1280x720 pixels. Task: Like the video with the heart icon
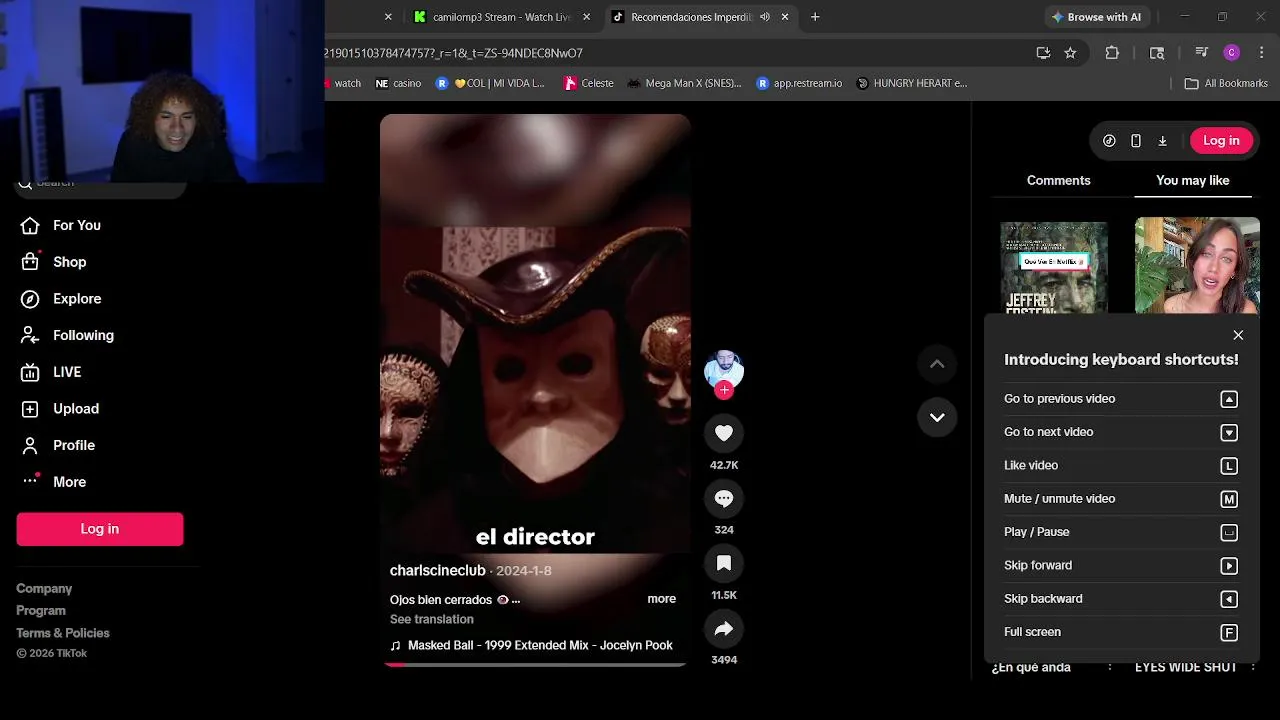click(x=724, y=433)
